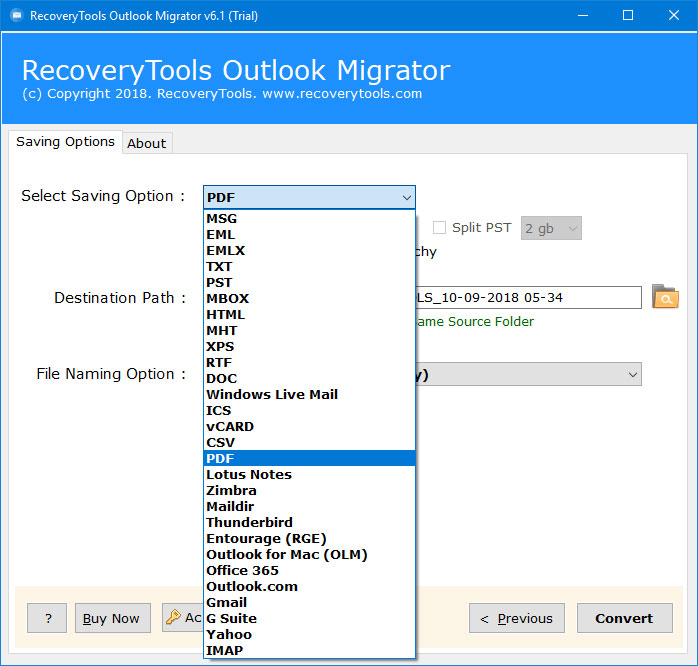Click the Destination Path input field
698x666 pixels.
coord(528,297)
